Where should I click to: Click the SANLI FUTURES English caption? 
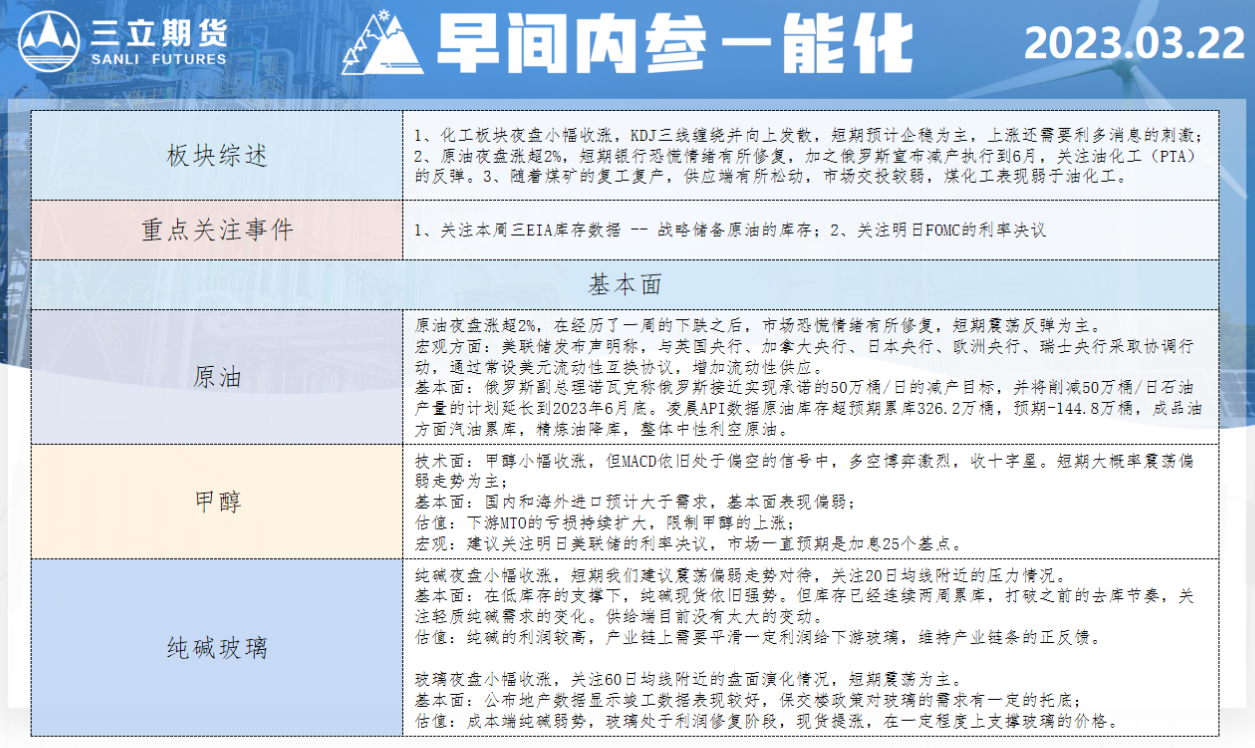[x=160, y=59]
